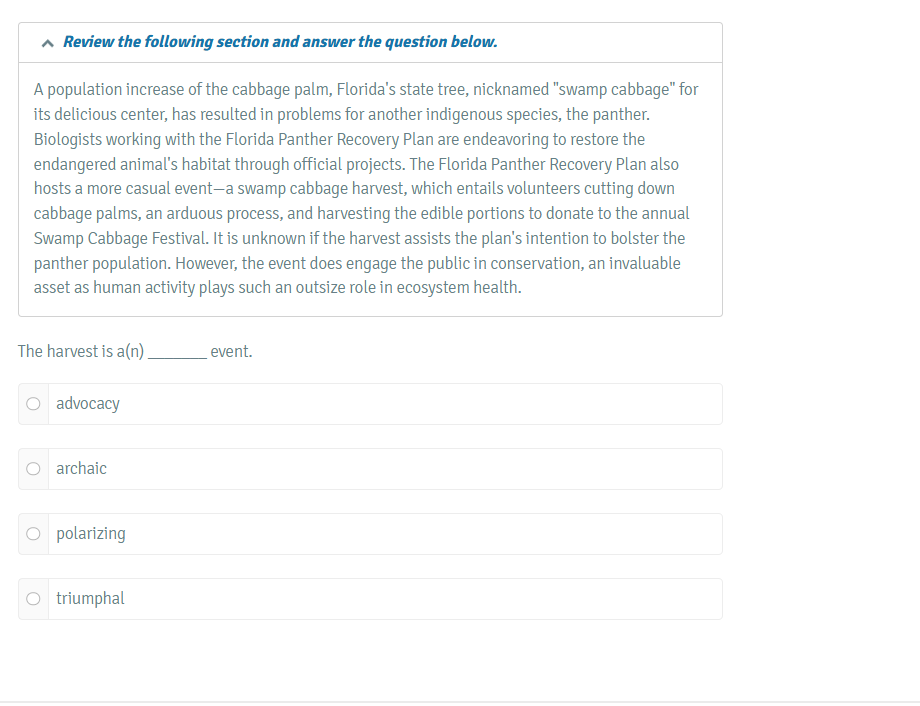Click the passage's last line 'asset as human activity'
Image resolution: width=920 pixels, height=706 pixels.
tap(278, 288)
